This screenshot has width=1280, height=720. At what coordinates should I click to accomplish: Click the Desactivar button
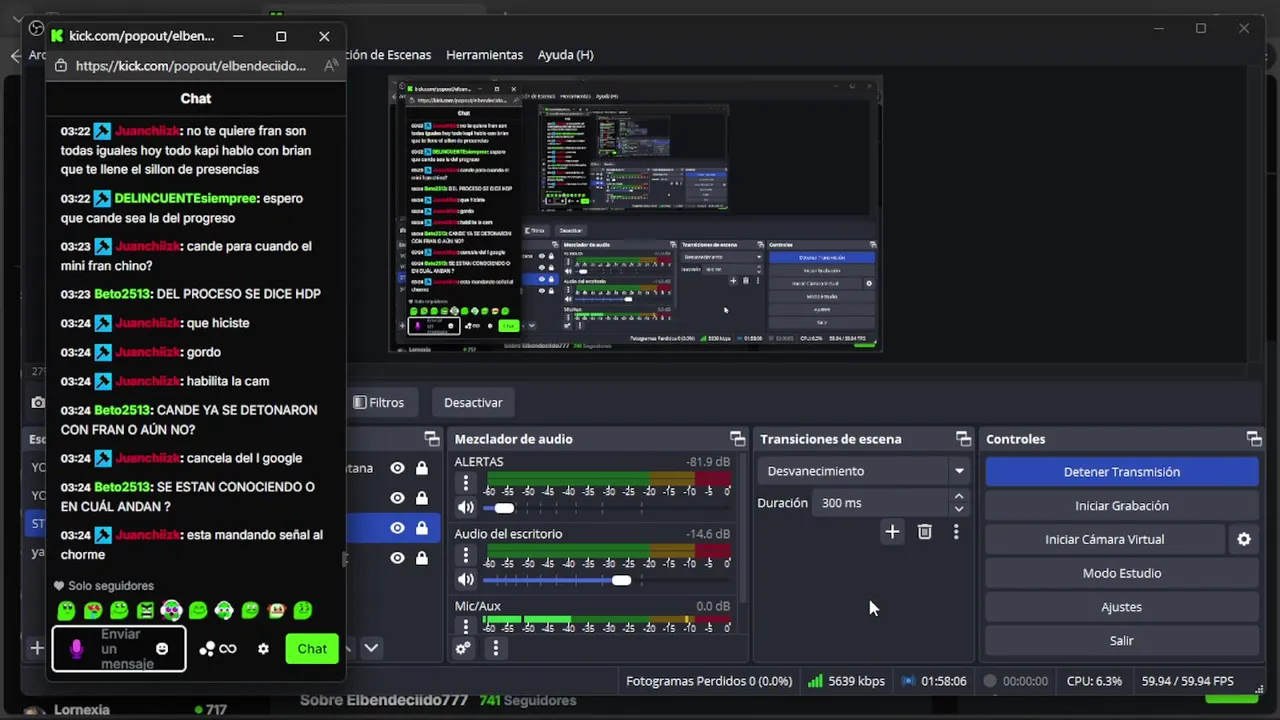pyautogui.click(x=473, y=402)
